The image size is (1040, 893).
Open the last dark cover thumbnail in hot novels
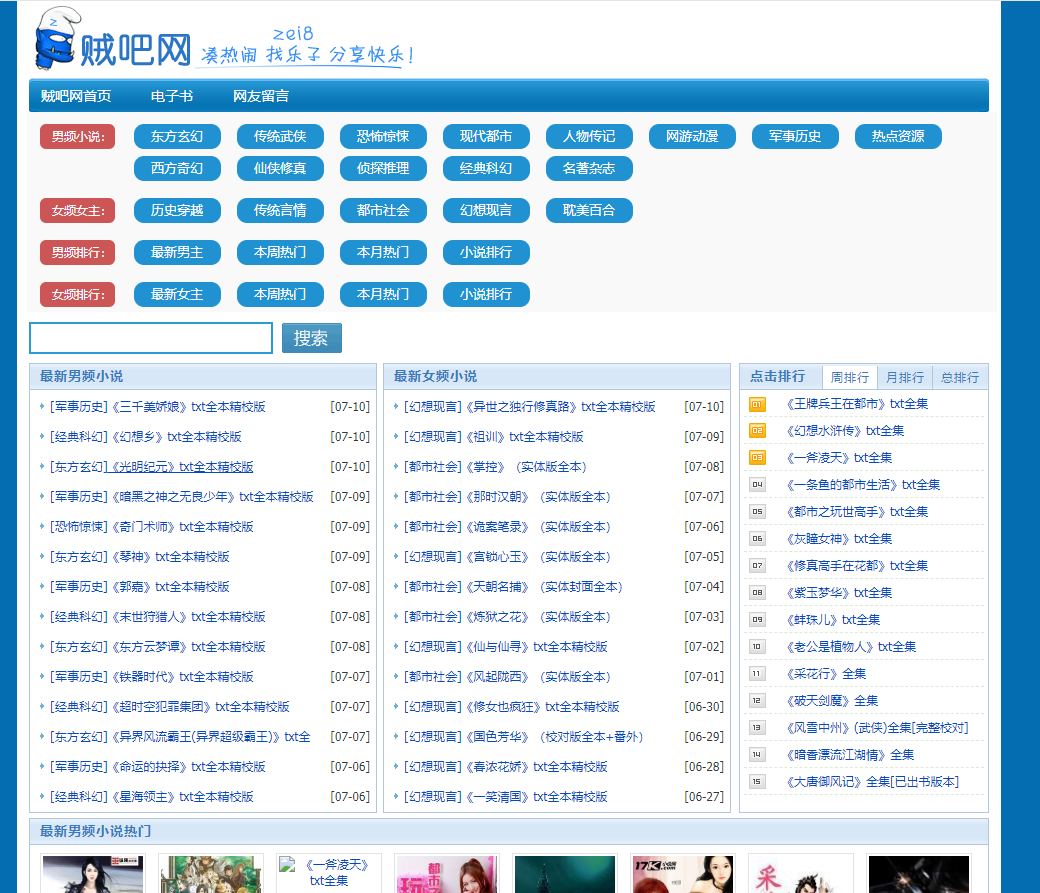[919, 874]
